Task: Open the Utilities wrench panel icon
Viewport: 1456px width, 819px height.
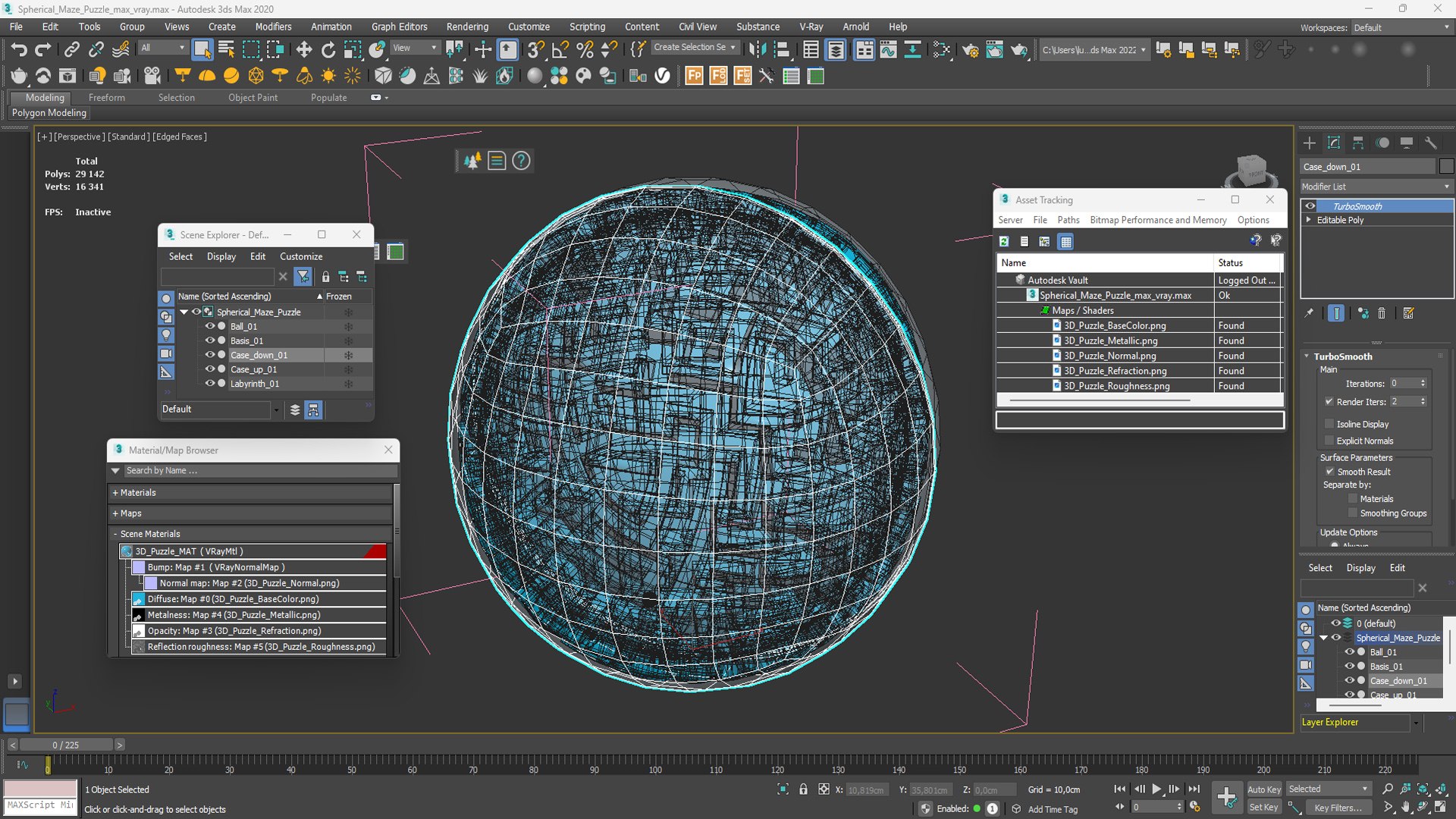Action: tap(1431, 143)
